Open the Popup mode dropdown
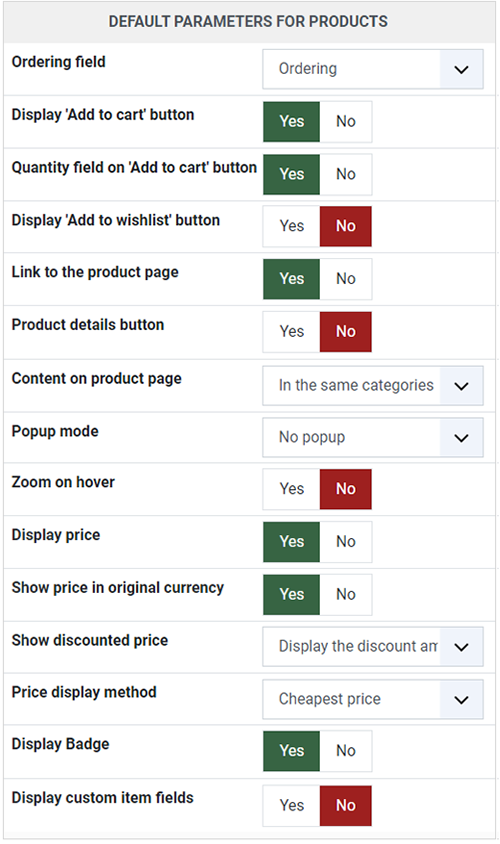 point(372,438)
